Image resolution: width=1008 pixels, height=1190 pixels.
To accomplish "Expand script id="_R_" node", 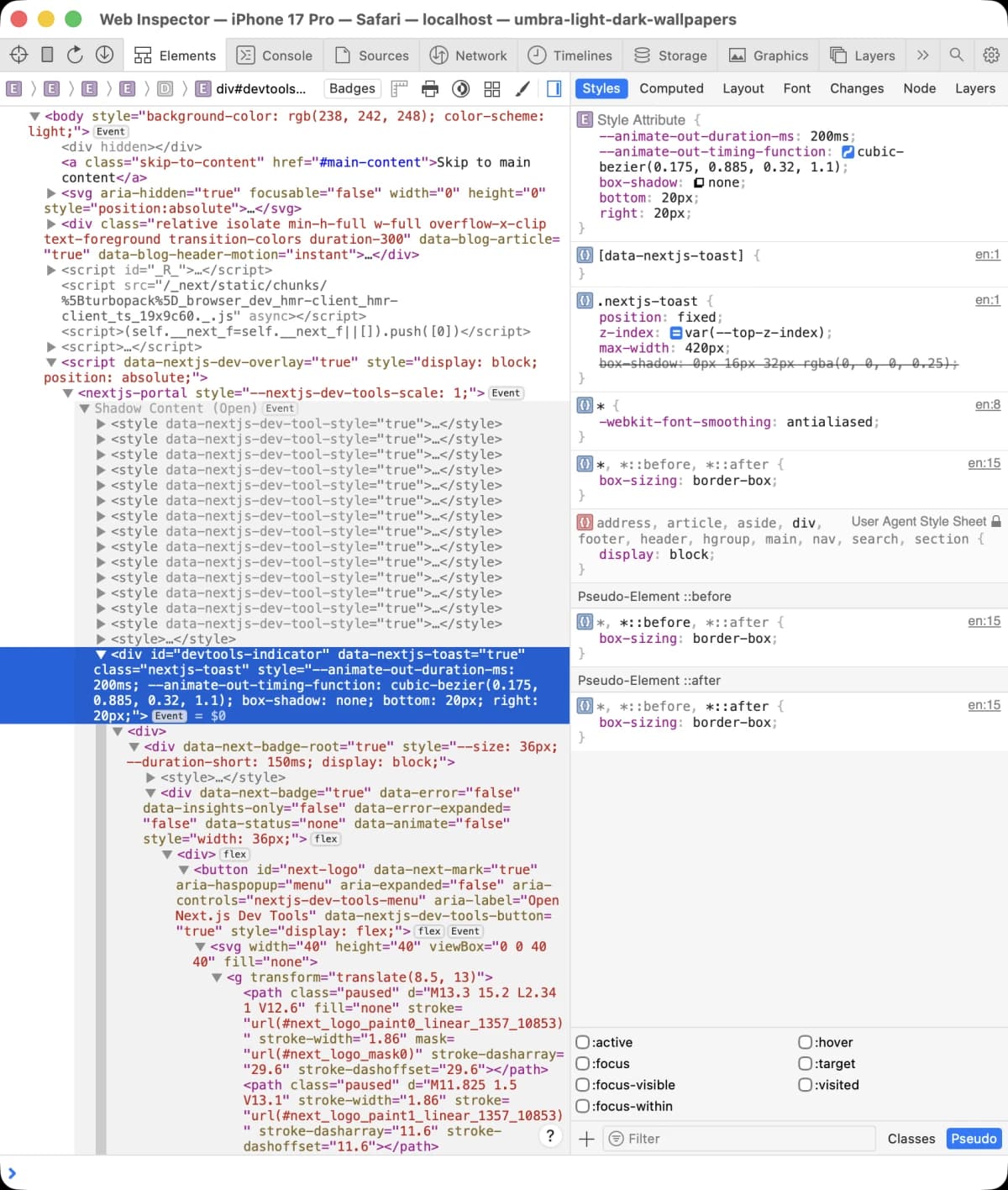I will coord(51,270).
